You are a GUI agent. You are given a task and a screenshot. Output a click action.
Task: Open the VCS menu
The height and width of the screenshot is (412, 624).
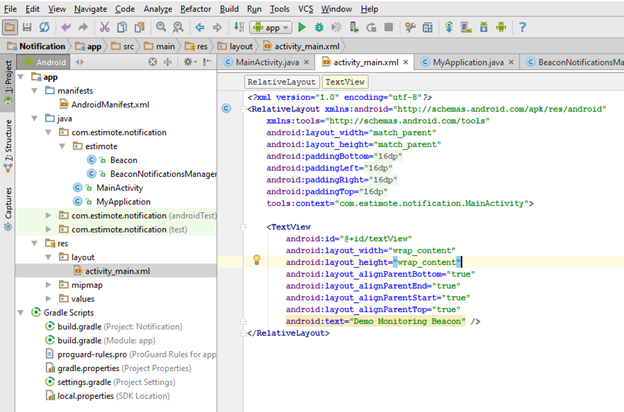click(x=306, y=9)
